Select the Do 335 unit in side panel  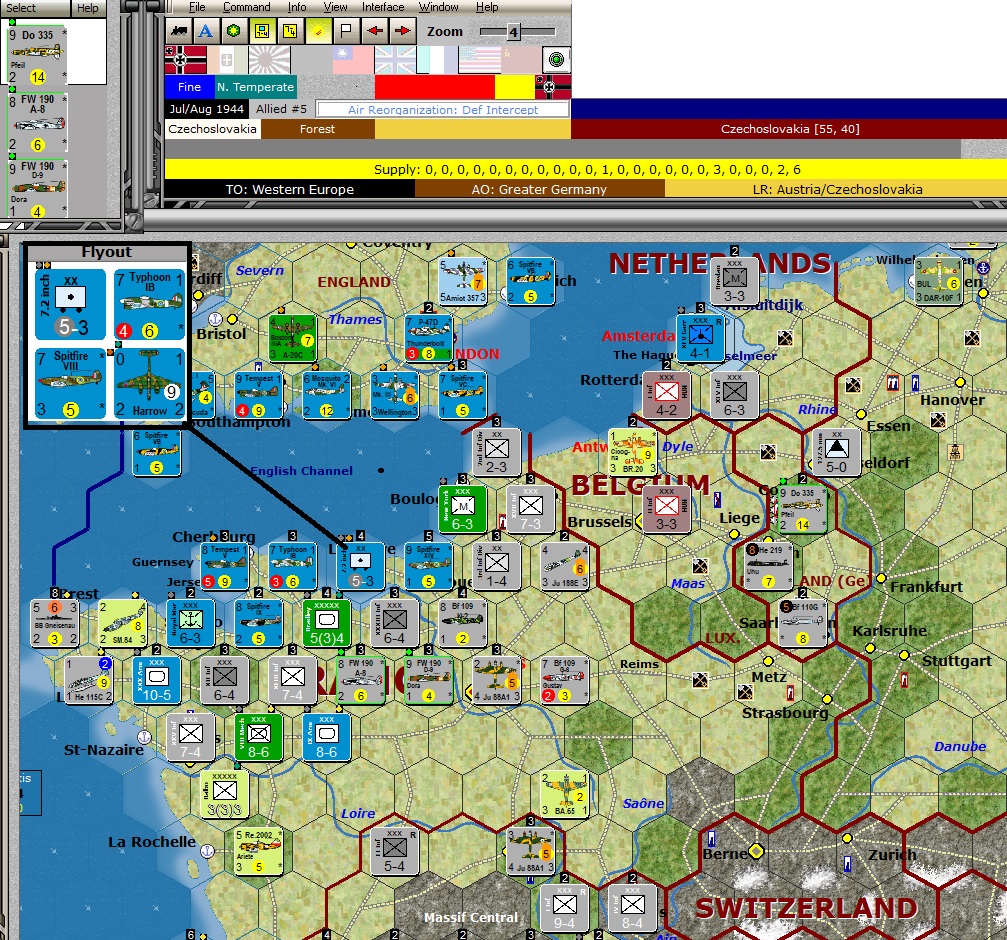pos(38,56)
